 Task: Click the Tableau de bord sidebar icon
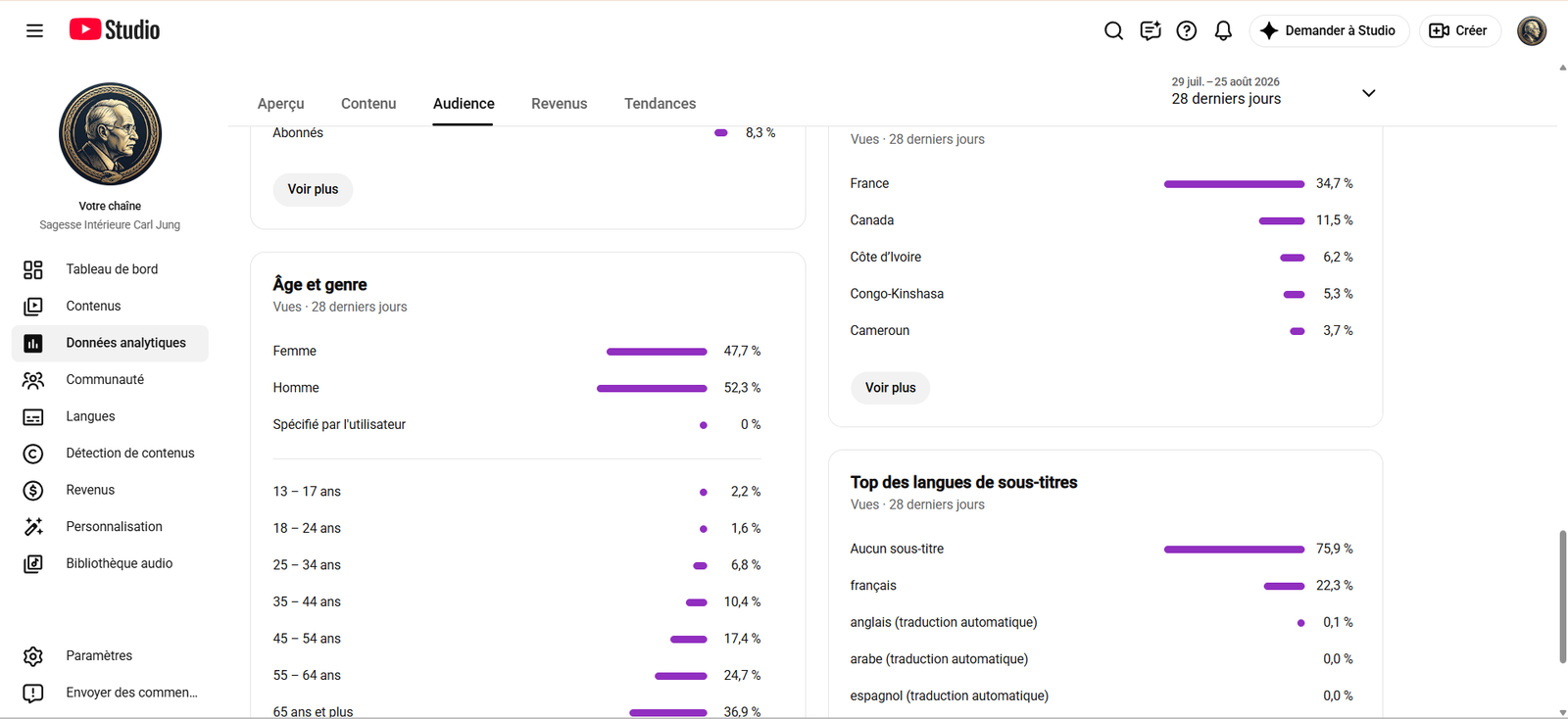(x=33, y=269)
